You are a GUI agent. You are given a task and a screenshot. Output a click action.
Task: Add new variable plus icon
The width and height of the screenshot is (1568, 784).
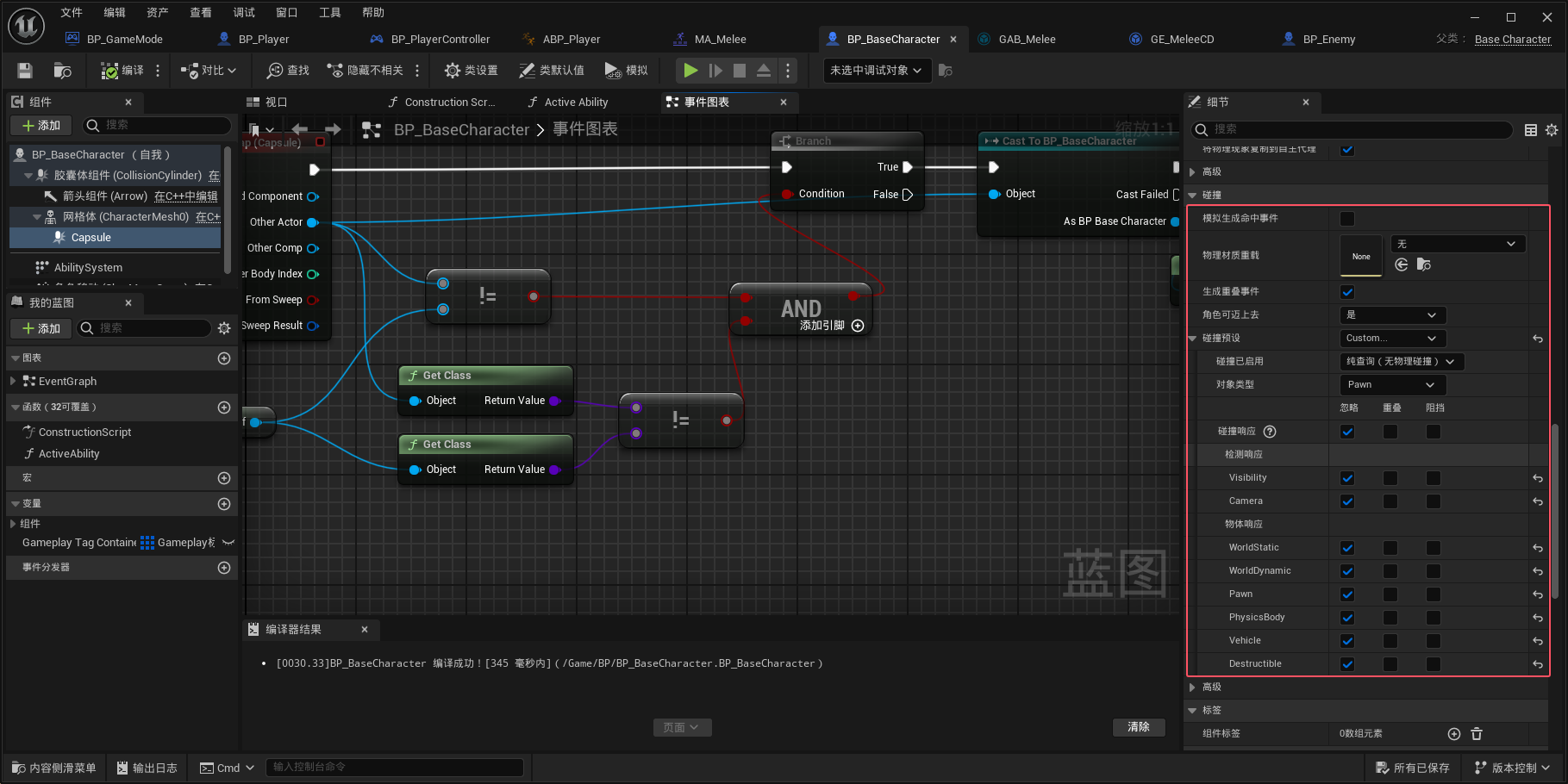coord(224,504)
